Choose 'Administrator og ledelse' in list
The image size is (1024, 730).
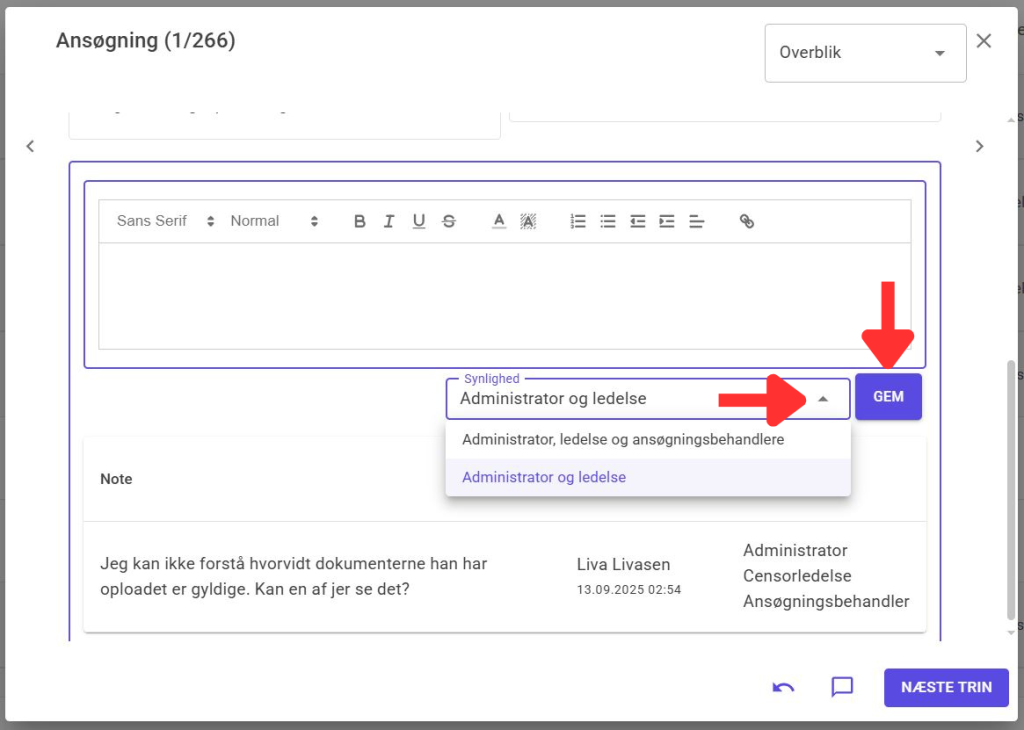tap(544, 477)
